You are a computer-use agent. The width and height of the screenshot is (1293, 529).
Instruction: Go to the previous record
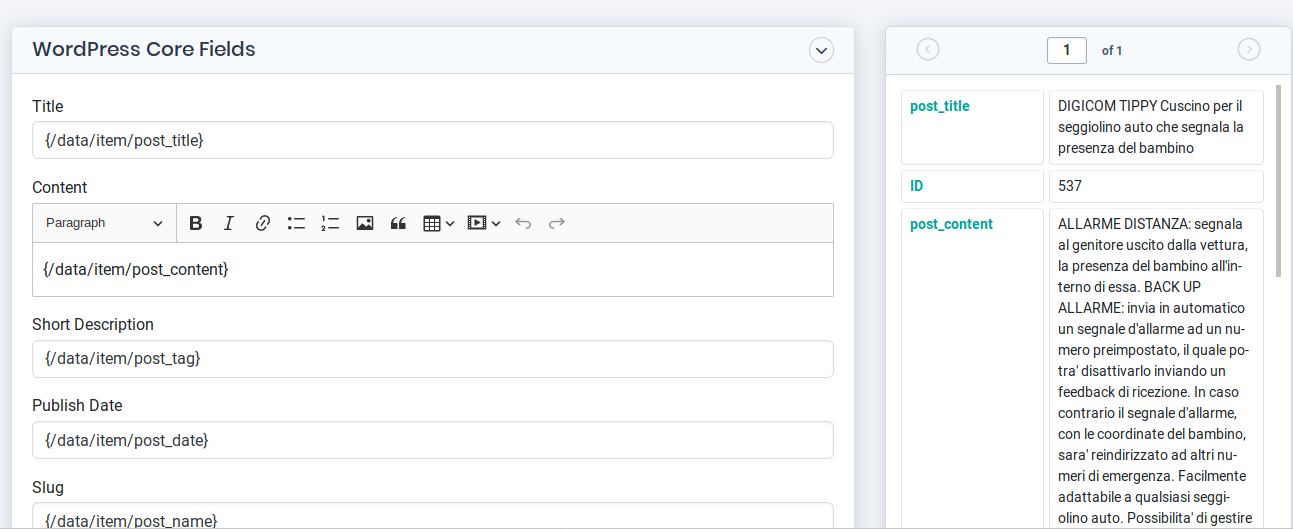point(928,50)
